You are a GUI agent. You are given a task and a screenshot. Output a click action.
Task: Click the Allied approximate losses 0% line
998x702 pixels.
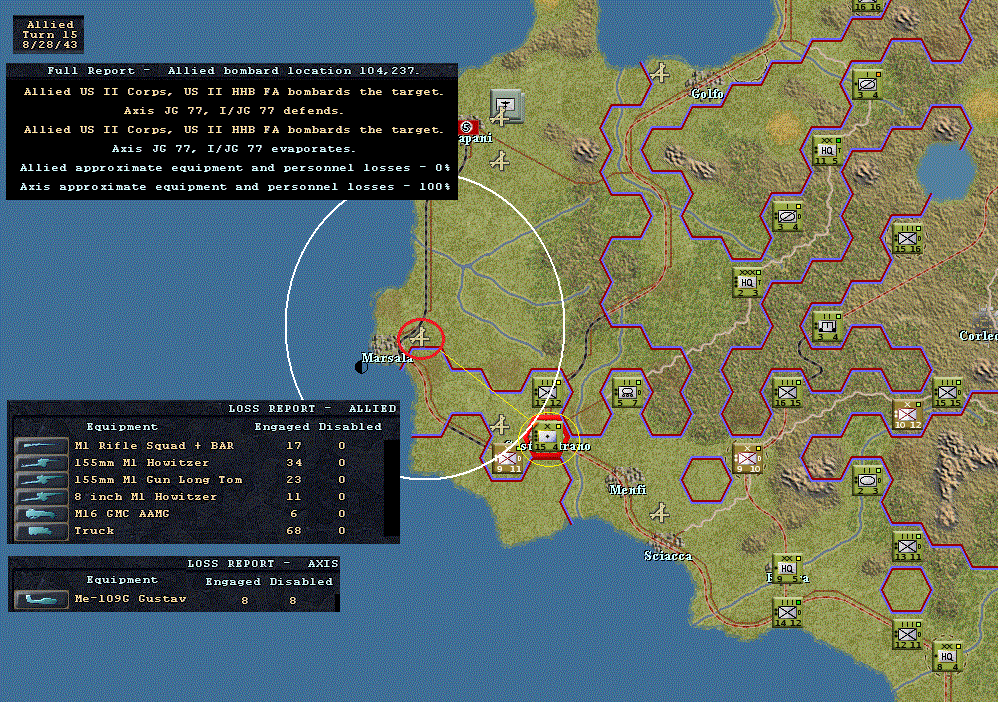point(235,168)
